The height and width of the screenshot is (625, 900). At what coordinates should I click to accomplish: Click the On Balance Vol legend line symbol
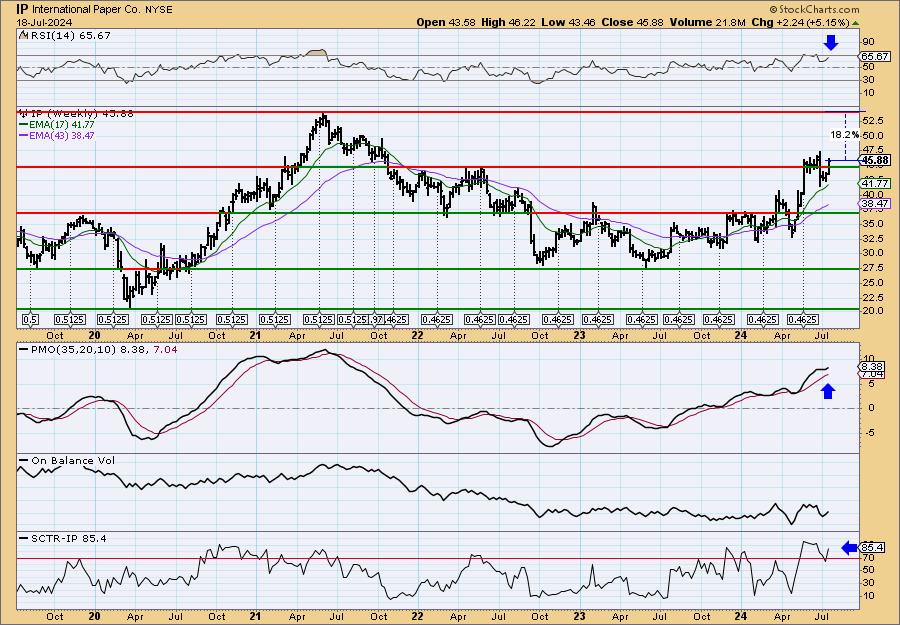[24, 460]
